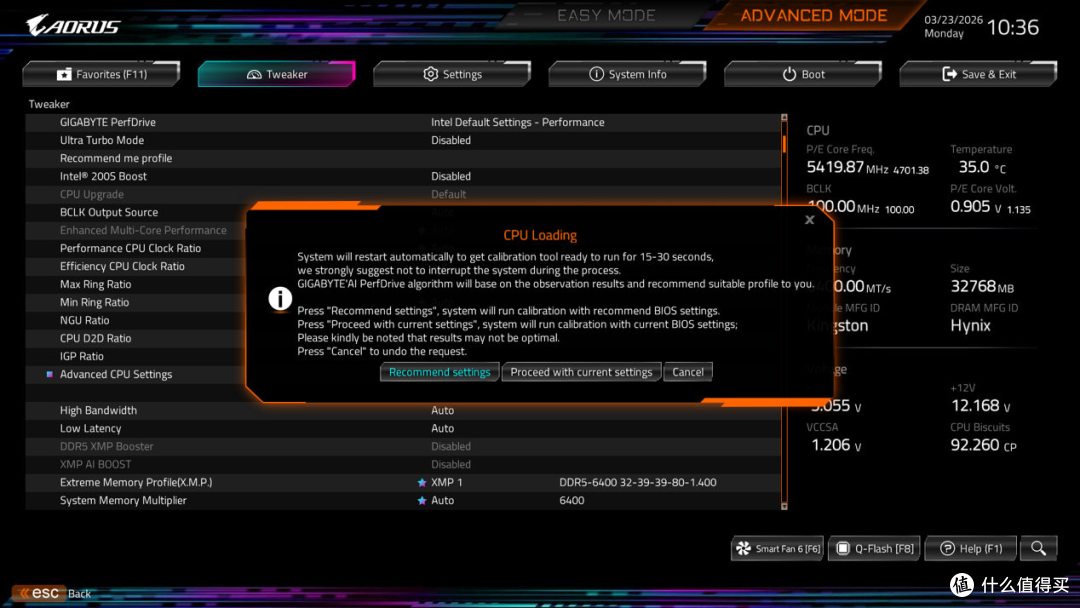The height and width of the screenshot is (608, 1080).
Task: Change Ultra Turbo Mode Disabled value
Action: pyautogui.click(x=450, y=140)
